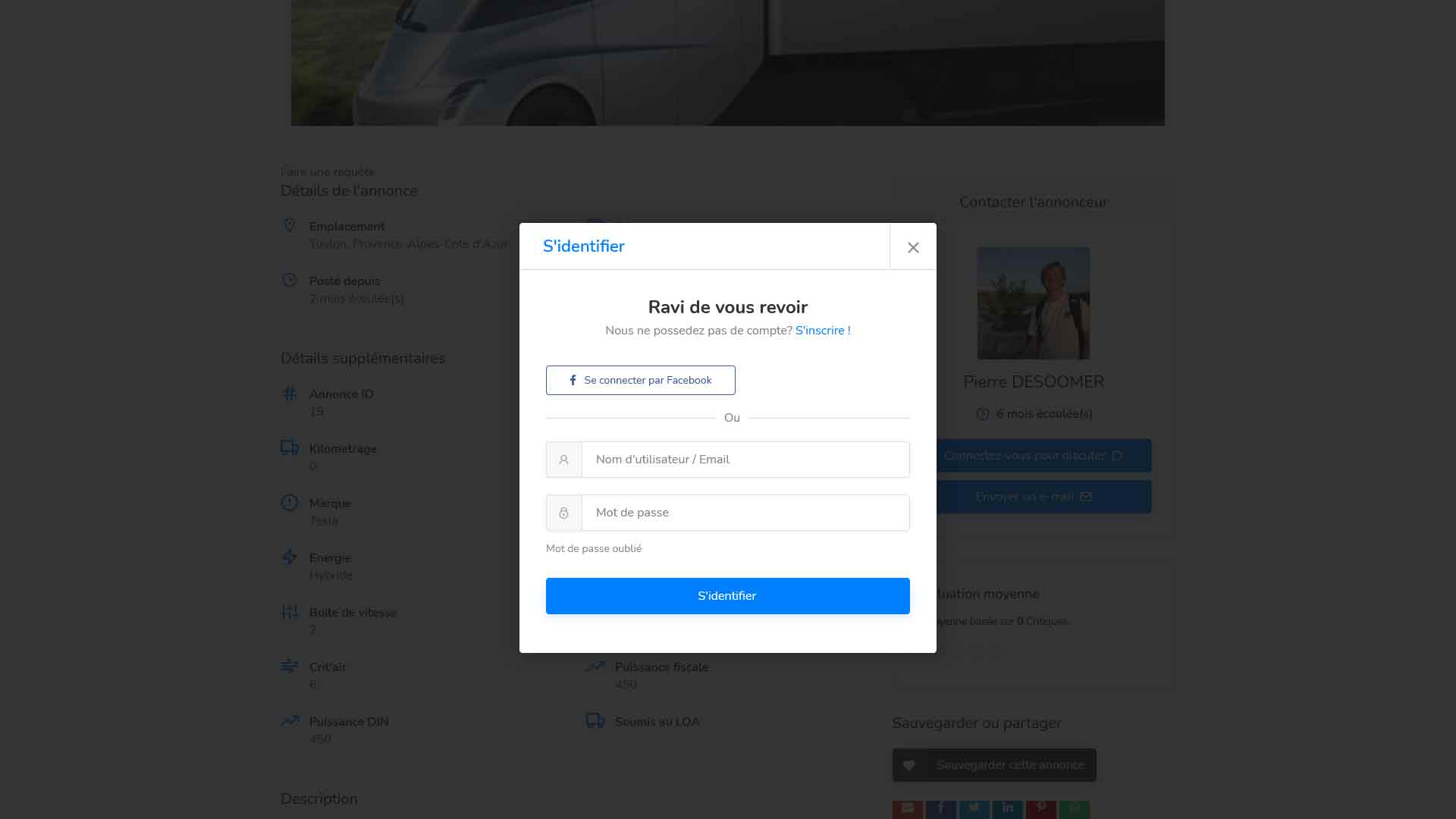Share the listing on LinkedIn icon
Viewport: 1456px width, 819px height.
pyautogui.click(x=1008, y=809)
